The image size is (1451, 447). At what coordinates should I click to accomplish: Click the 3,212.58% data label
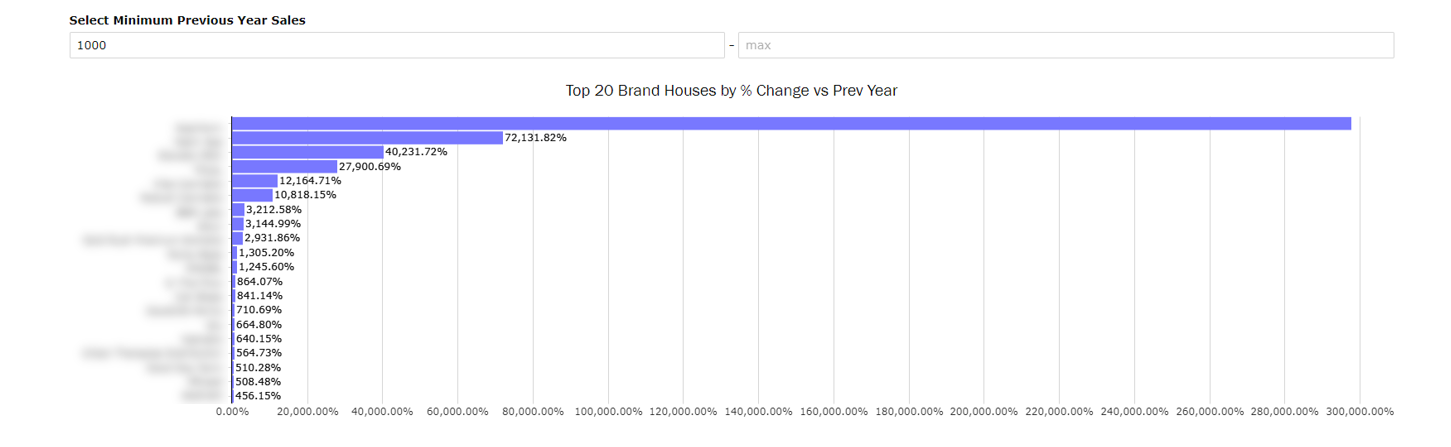click(x=273, y=210)
